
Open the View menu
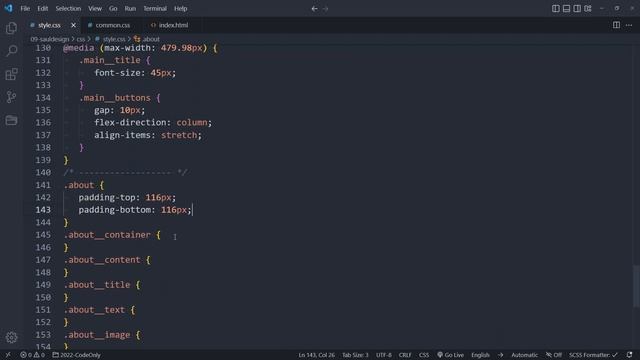(x=95, y=9)
